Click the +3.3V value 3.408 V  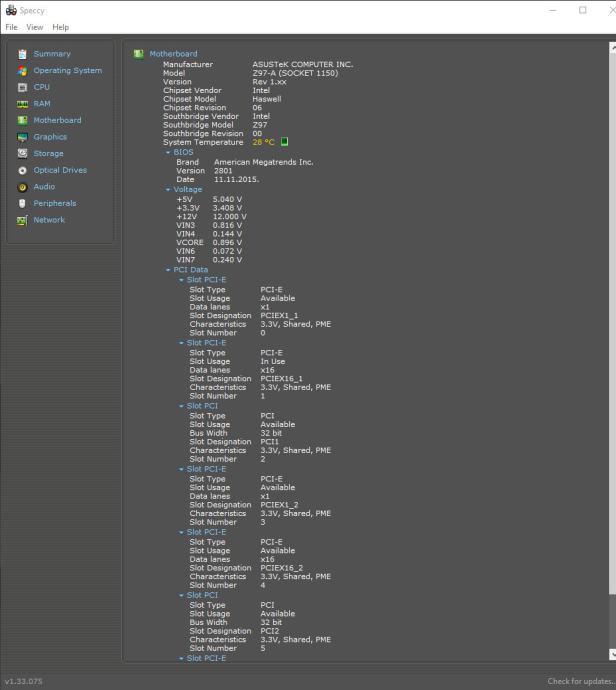[x=227, y=208]
